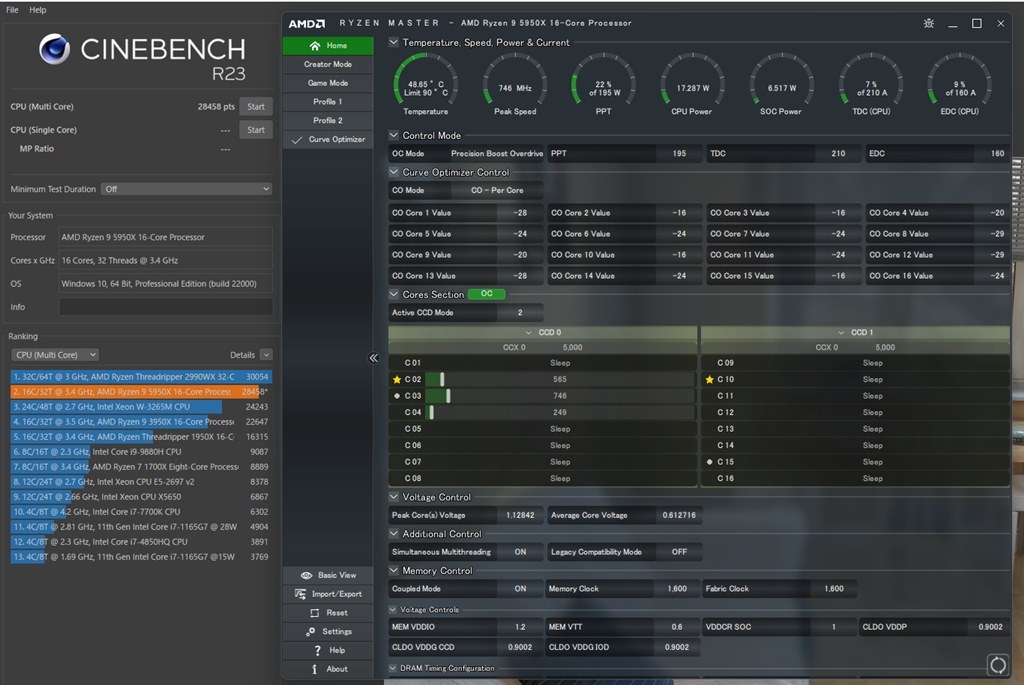Open the CPU (Multi Core) ranking dropdown
1024x685 pixels.
coord(55,355)
